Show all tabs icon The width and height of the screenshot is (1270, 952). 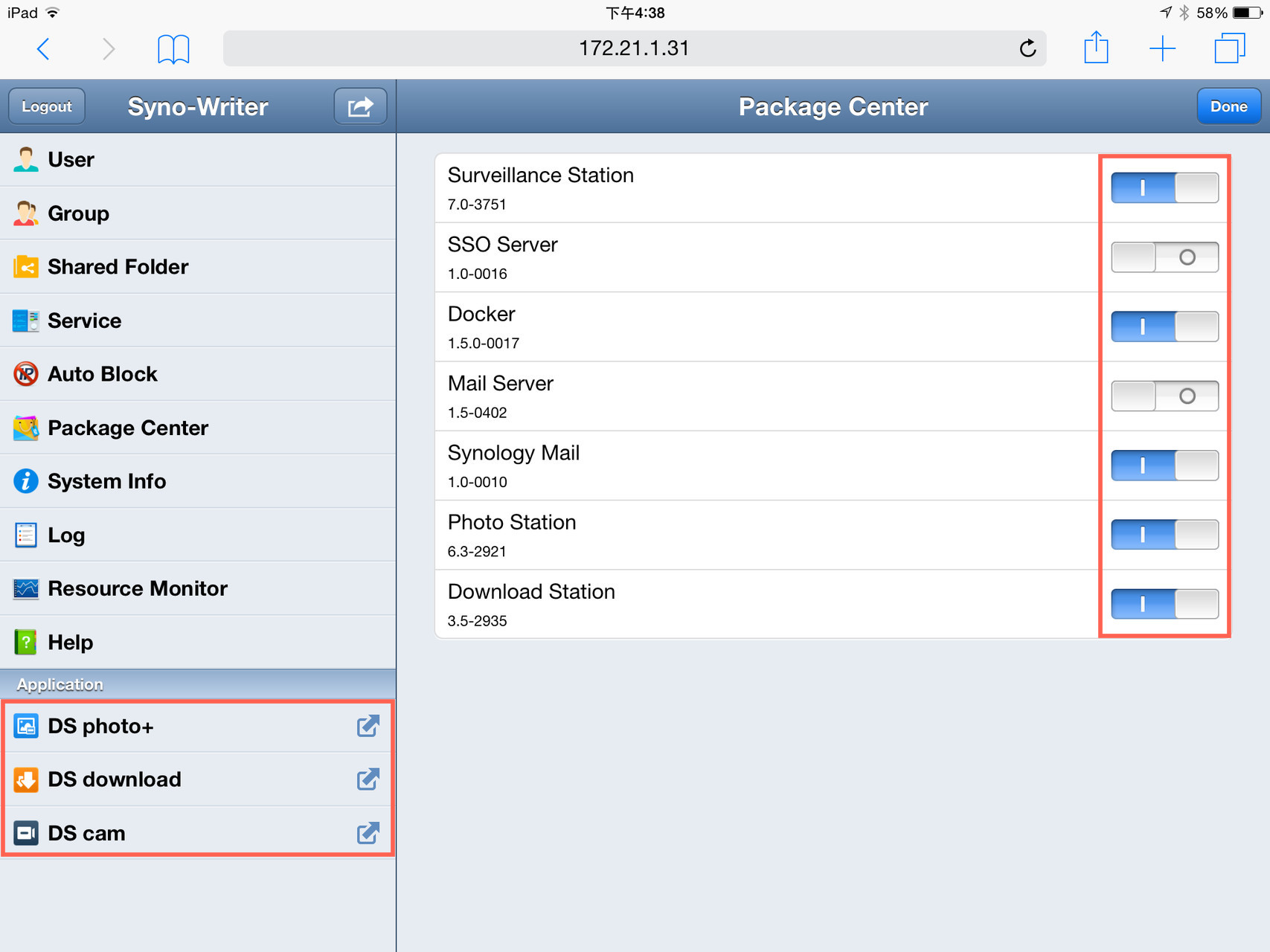1230,48
